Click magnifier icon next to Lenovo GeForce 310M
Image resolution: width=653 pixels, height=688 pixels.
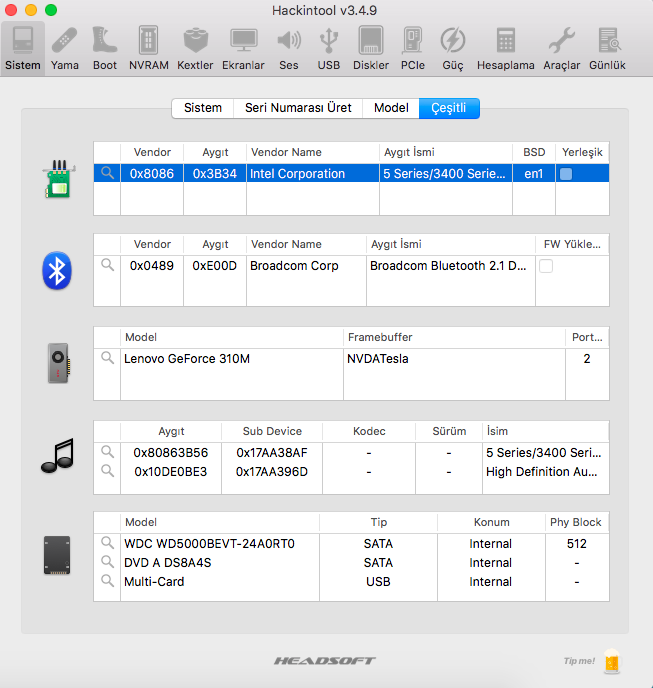point(107,358)
